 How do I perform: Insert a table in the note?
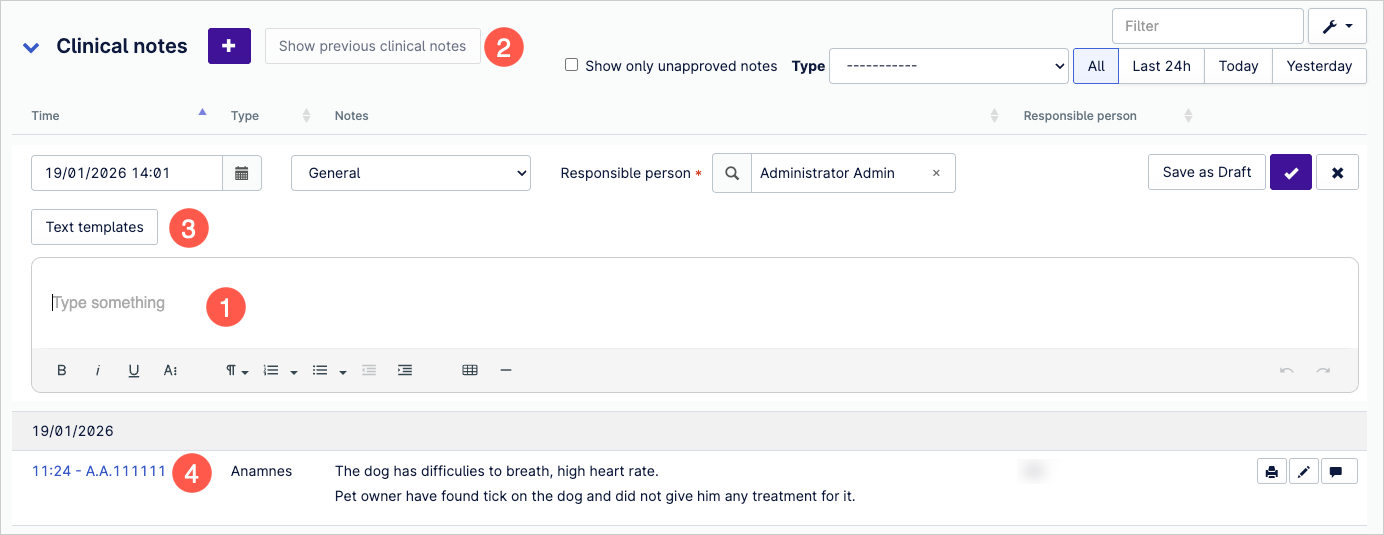[x=470, y=370]
